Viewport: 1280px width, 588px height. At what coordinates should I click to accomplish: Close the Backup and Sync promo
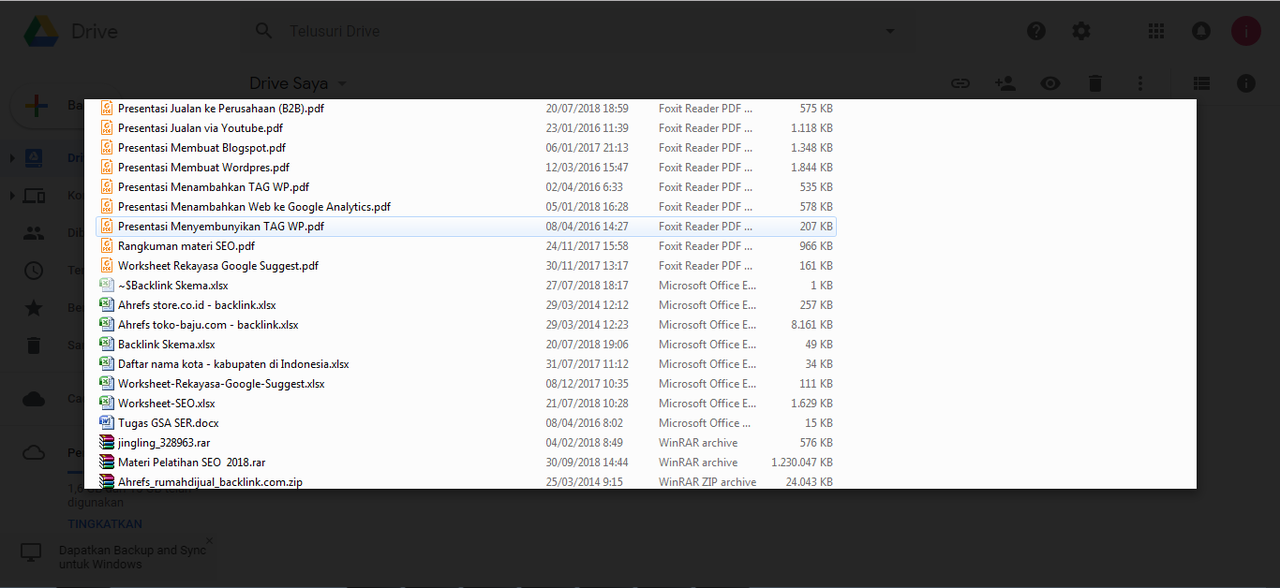click(x=209, y=541)
